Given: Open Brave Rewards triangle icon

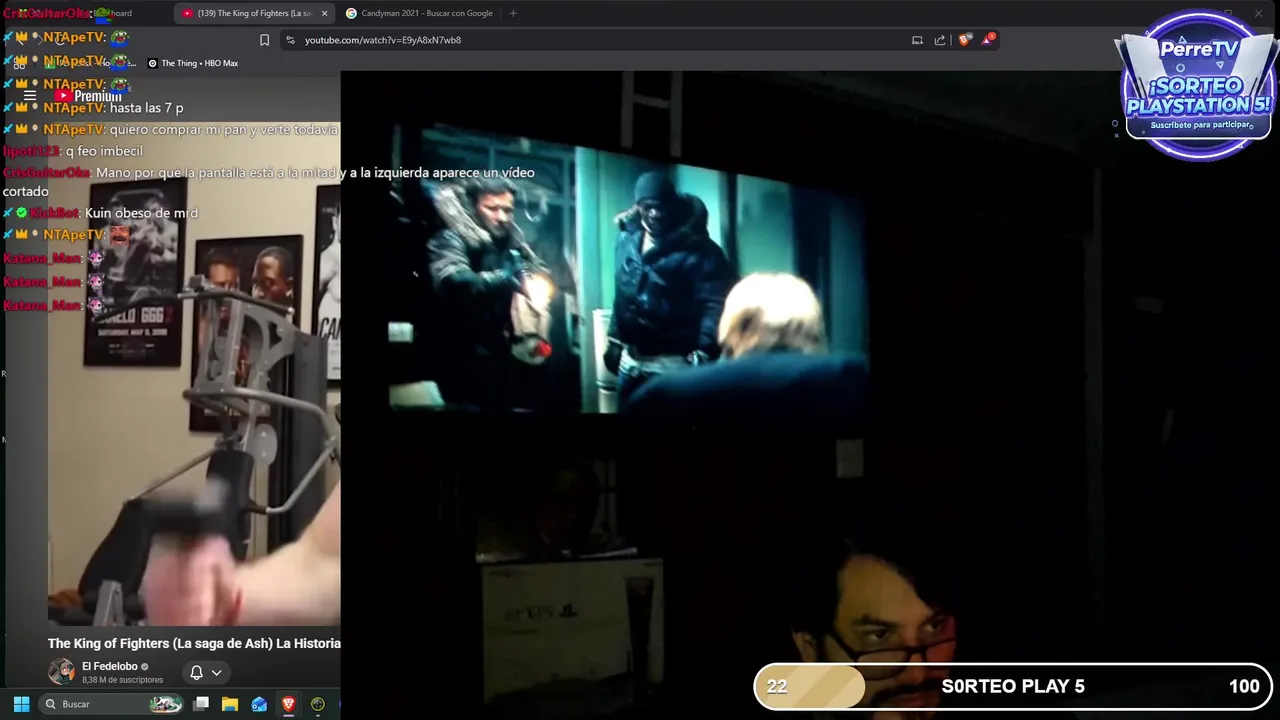Looking at the screenshot, I should coord(988,39).
